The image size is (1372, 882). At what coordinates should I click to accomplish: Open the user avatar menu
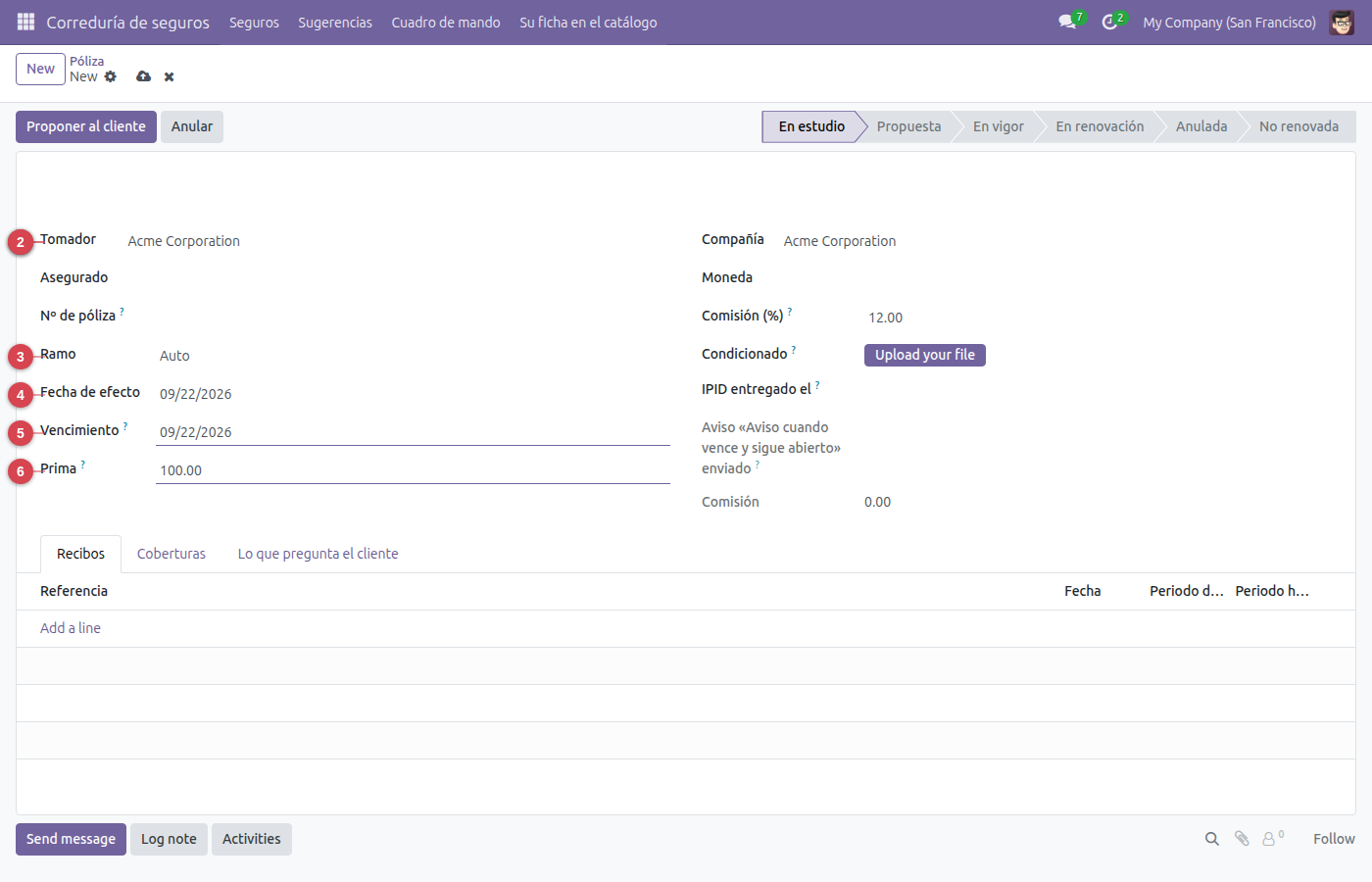tap(1342, 22)
